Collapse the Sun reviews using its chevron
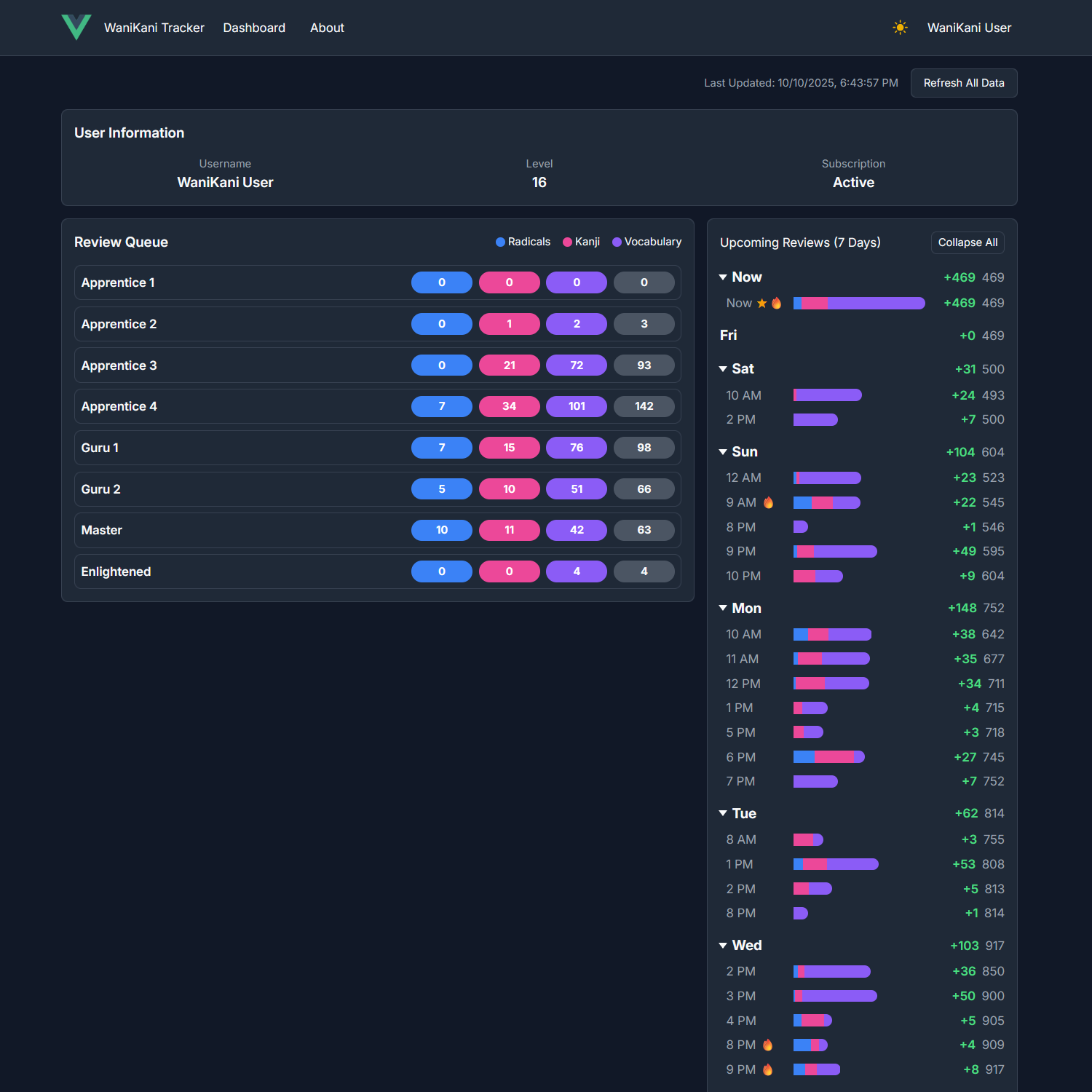The height and width of the screenshot is (1092, 1092). [722, 451]
